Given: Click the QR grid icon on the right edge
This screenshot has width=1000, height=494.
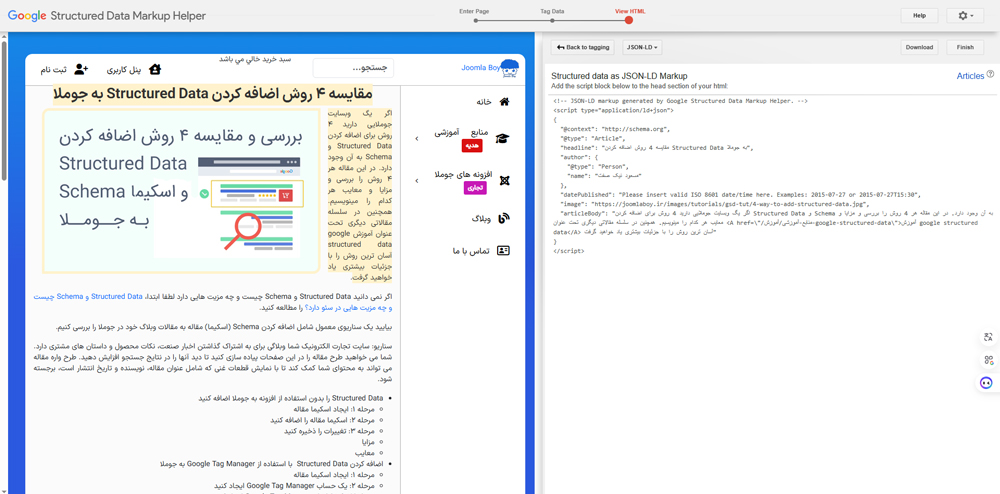Looking at the screenshot, I should click(989, 360).
